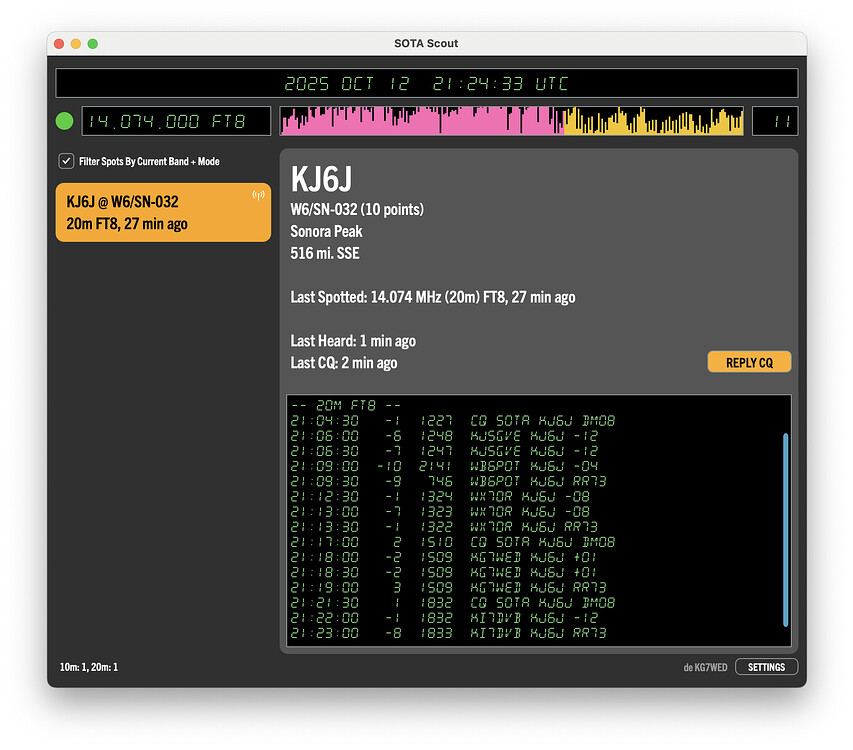The width and height of the screenshot is (853, 750).
Task: Click the UTC clock banner
Action: [x=427, y=83]
